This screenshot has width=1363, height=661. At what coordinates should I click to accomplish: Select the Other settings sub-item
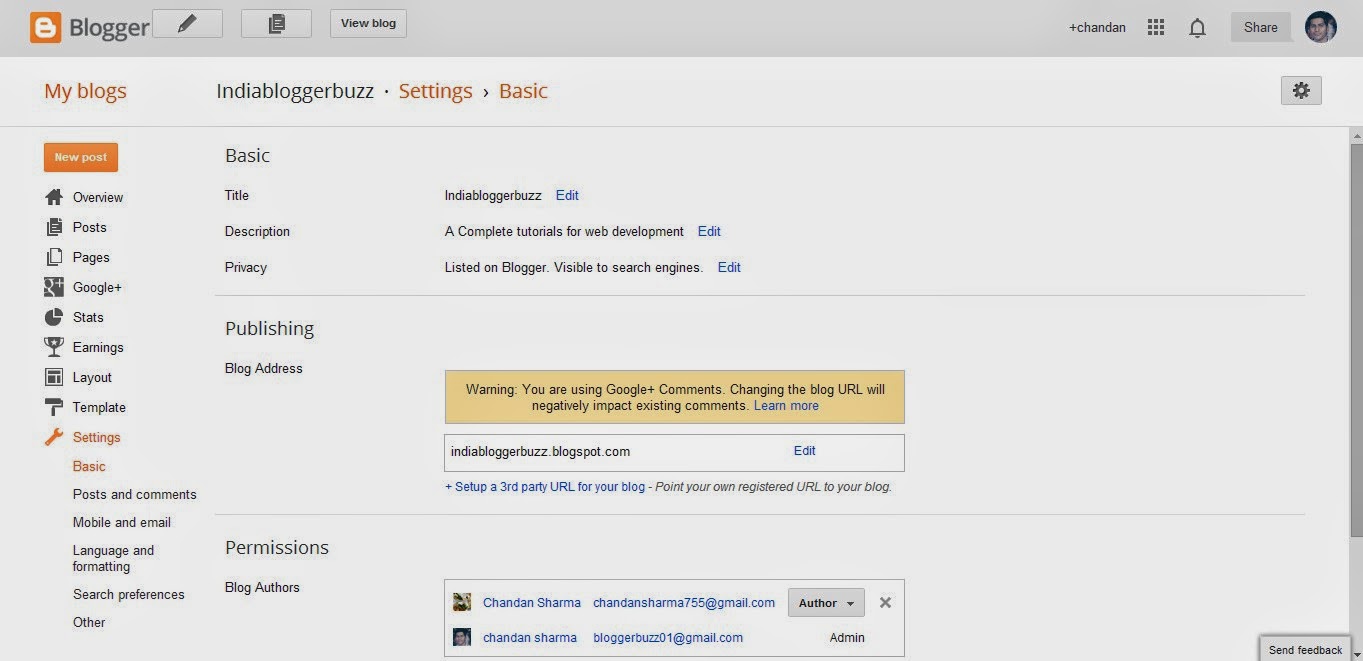89,622
